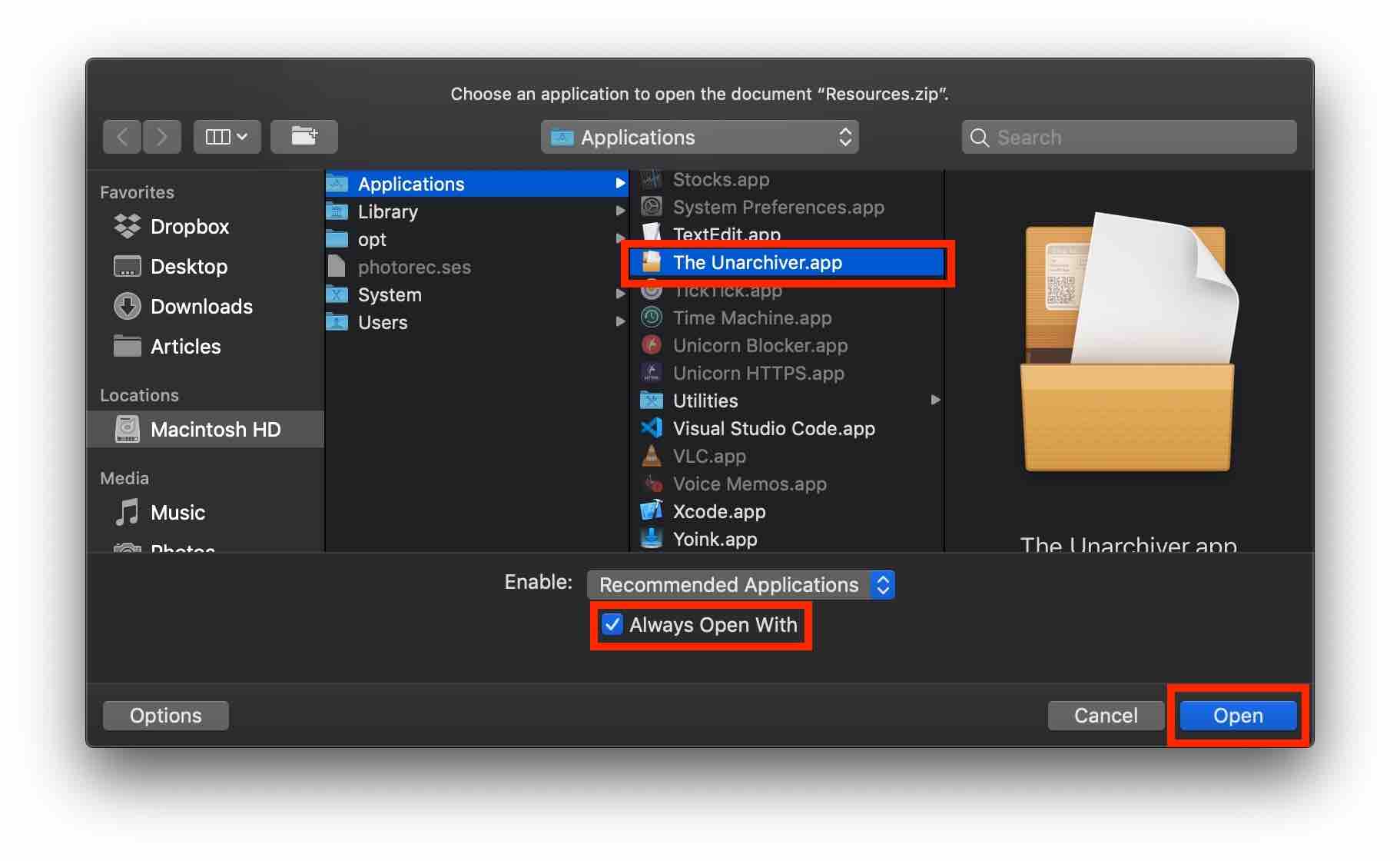
Task: Select the photorec.ses file
Action: [477, 267]
